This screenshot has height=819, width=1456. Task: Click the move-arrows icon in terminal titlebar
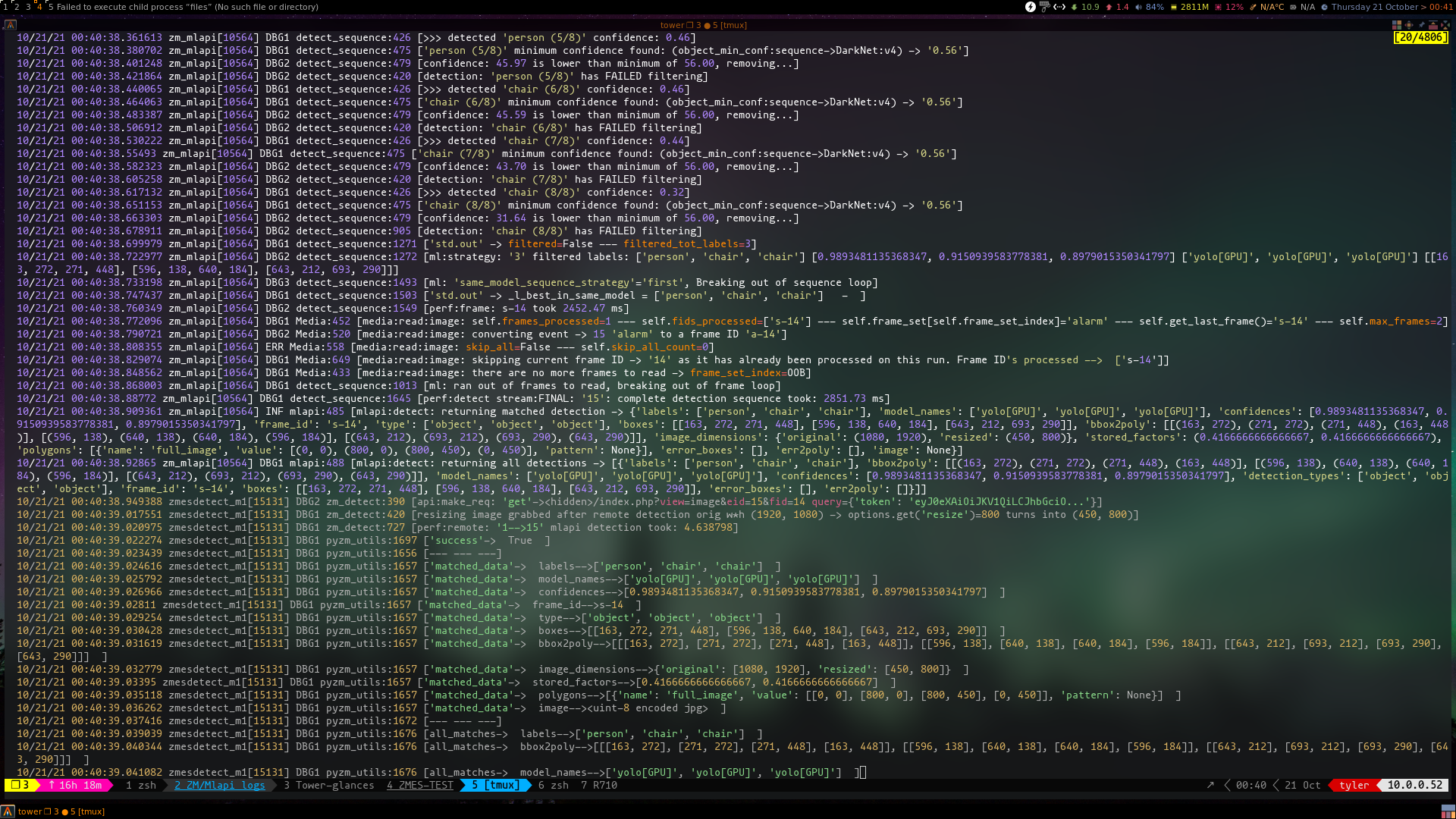pyautogui.click(x=1408, y=25)
